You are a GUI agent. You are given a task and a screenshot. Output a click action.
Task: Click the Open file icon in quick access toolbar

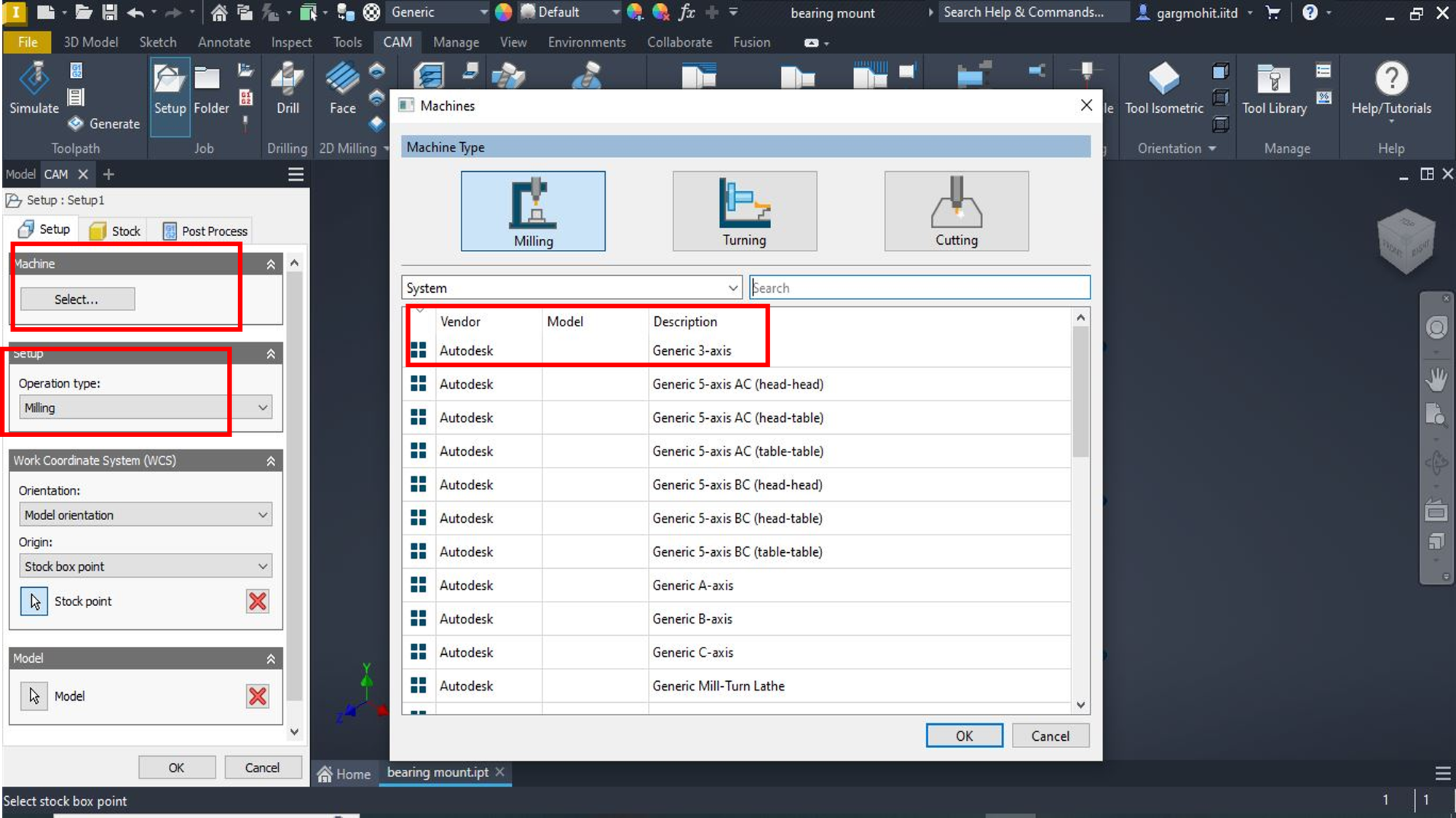tap(84, 12)
